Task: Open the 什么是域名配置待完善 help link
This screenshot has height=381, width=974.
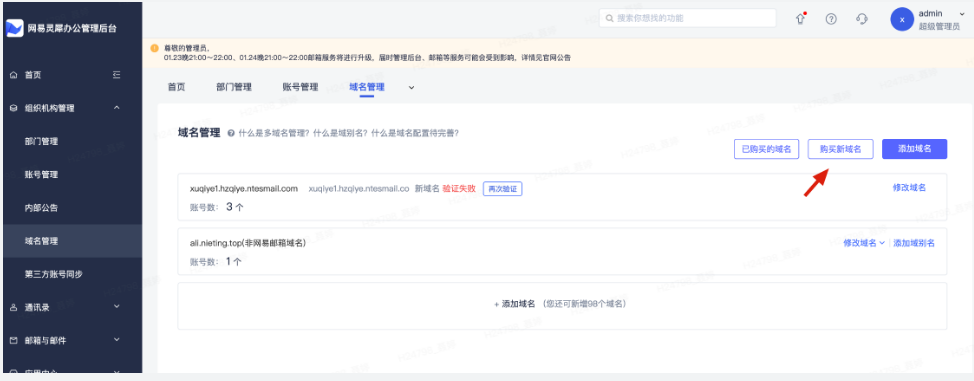Action: pyautogui.click(x=415, y=133)
